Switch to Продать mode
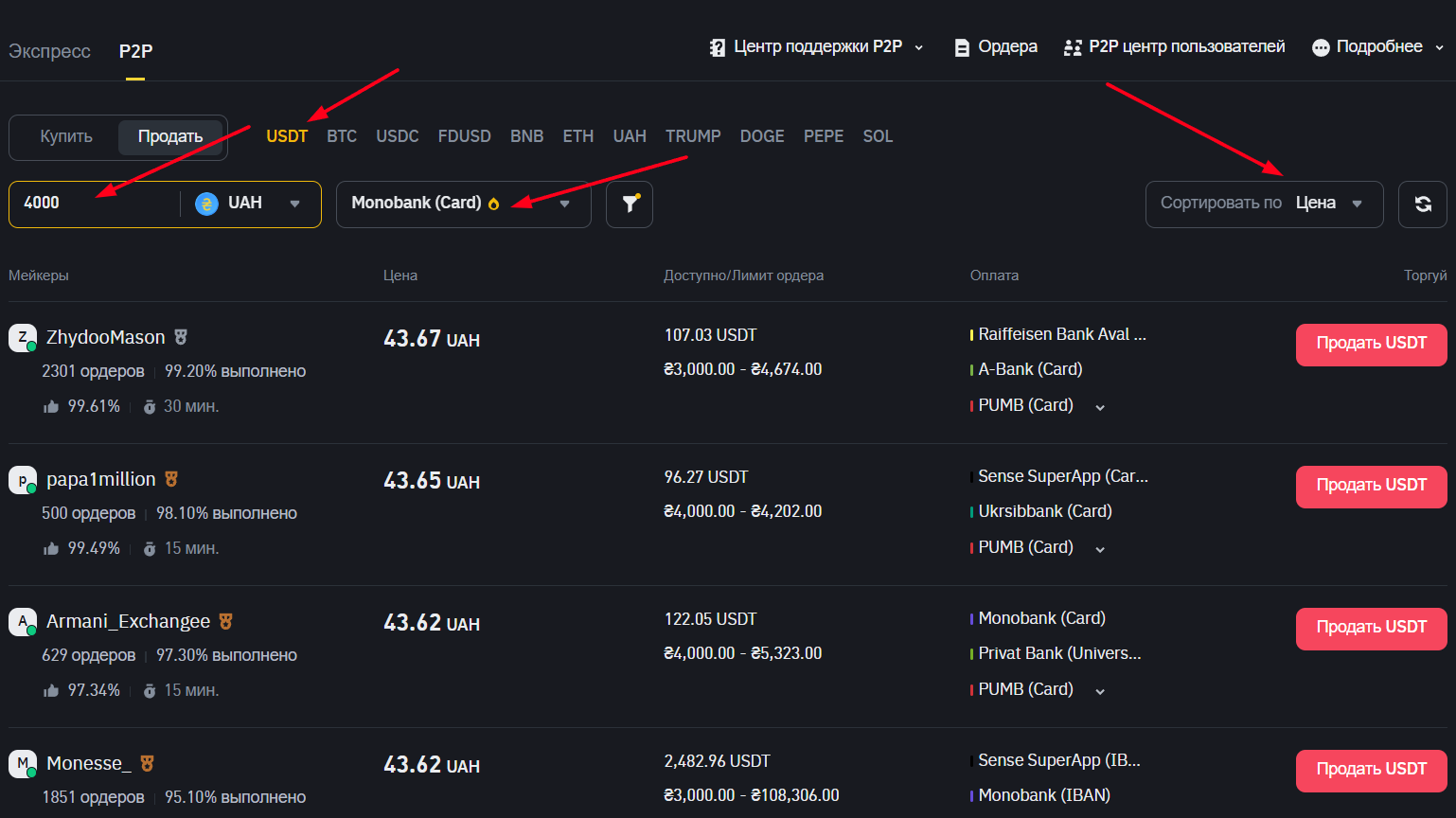1456x818 pixels. coord(170,137)
